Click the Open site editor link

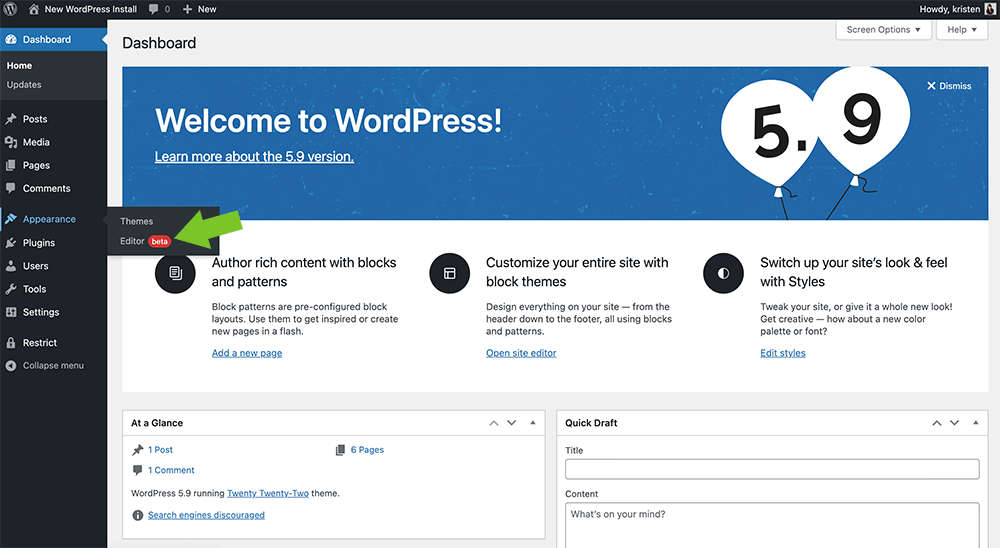click(521, 353)
